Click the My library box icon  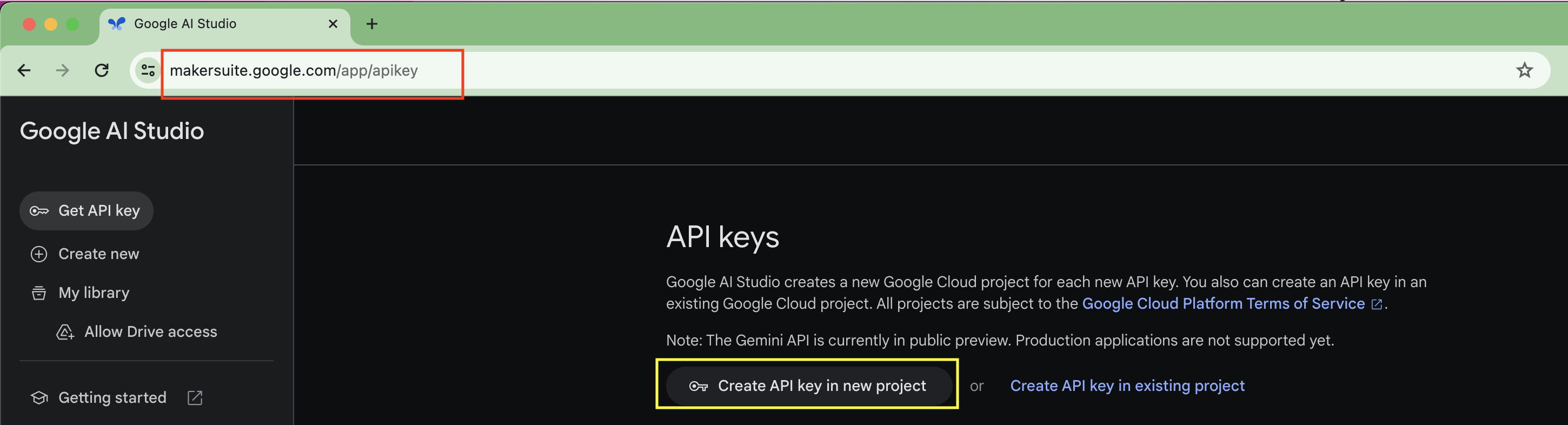pos(39,293)
